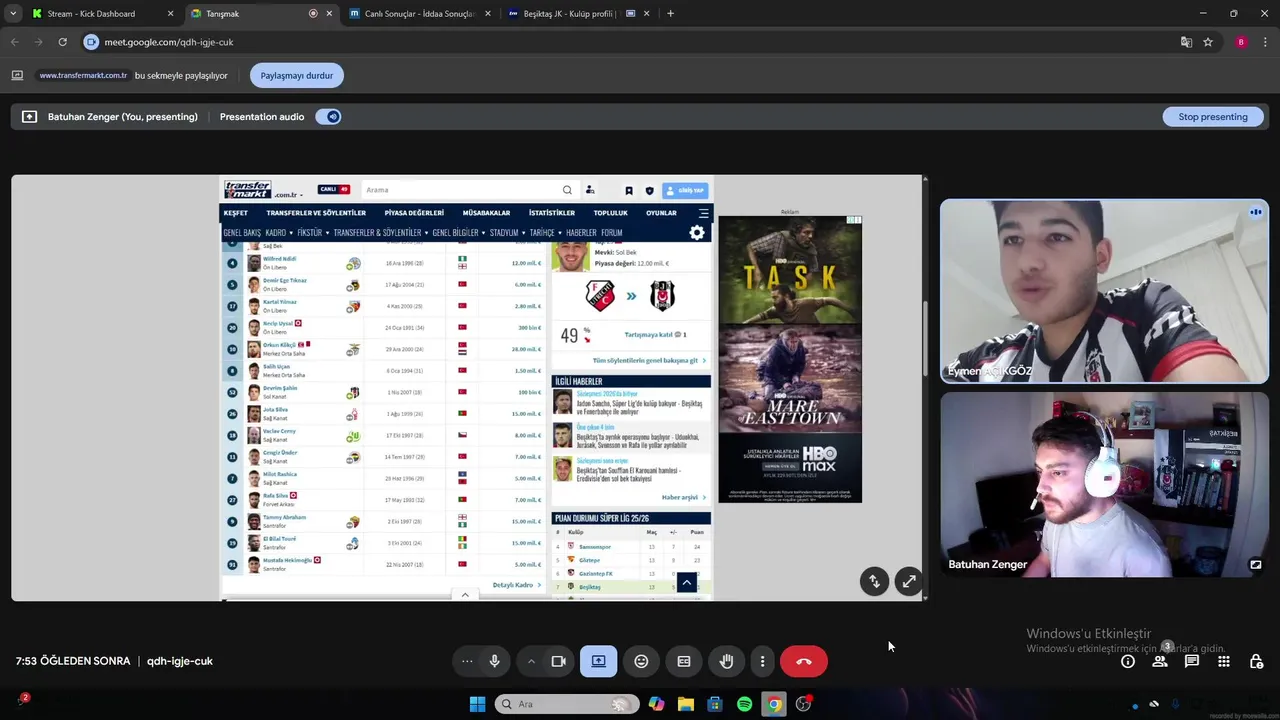Click the collapse chevron at page bottom
This screenshot has width=1280, height=720.
pos(464,595)
